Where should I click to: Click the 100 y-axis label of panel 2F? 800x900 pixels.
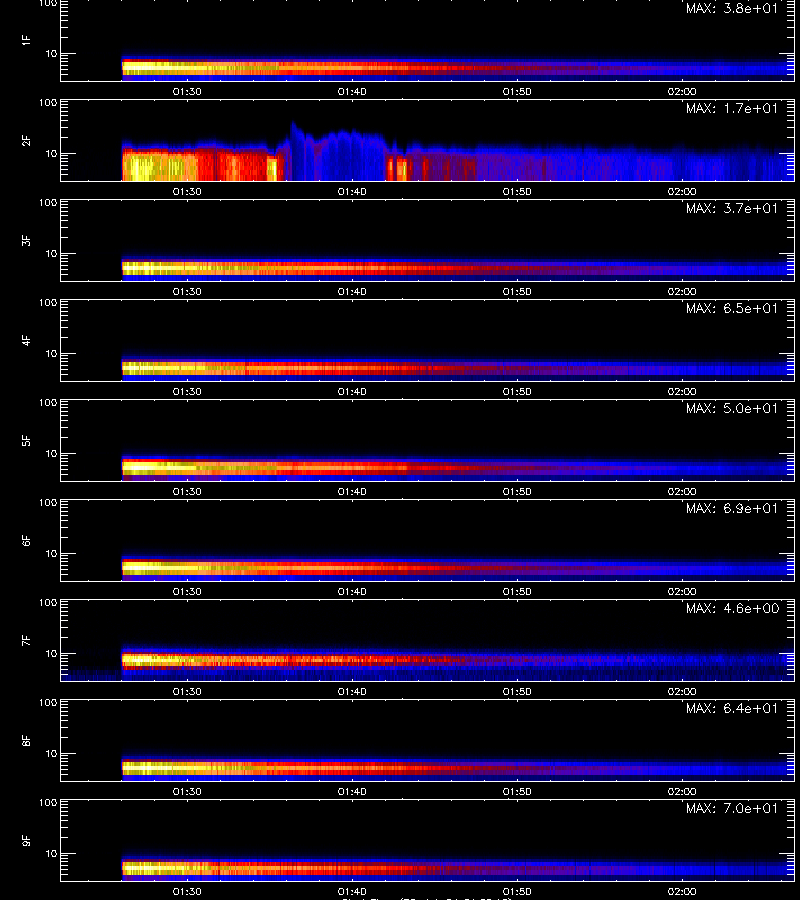[x=48, y=103]
